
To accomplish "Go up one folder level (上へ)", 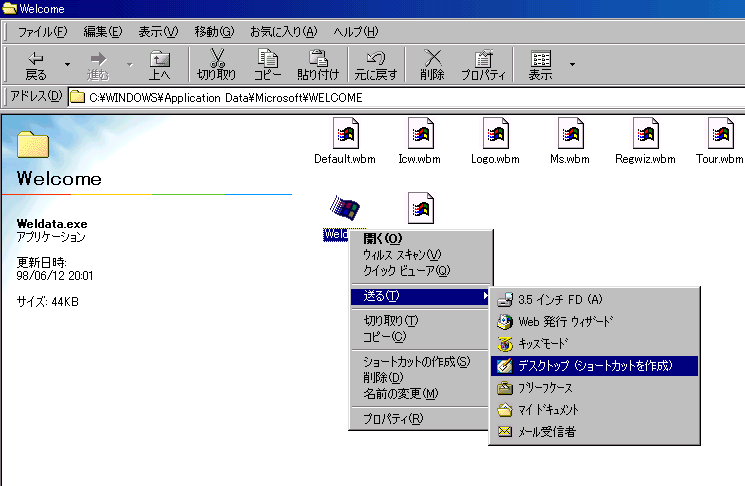I will [160, 66].
